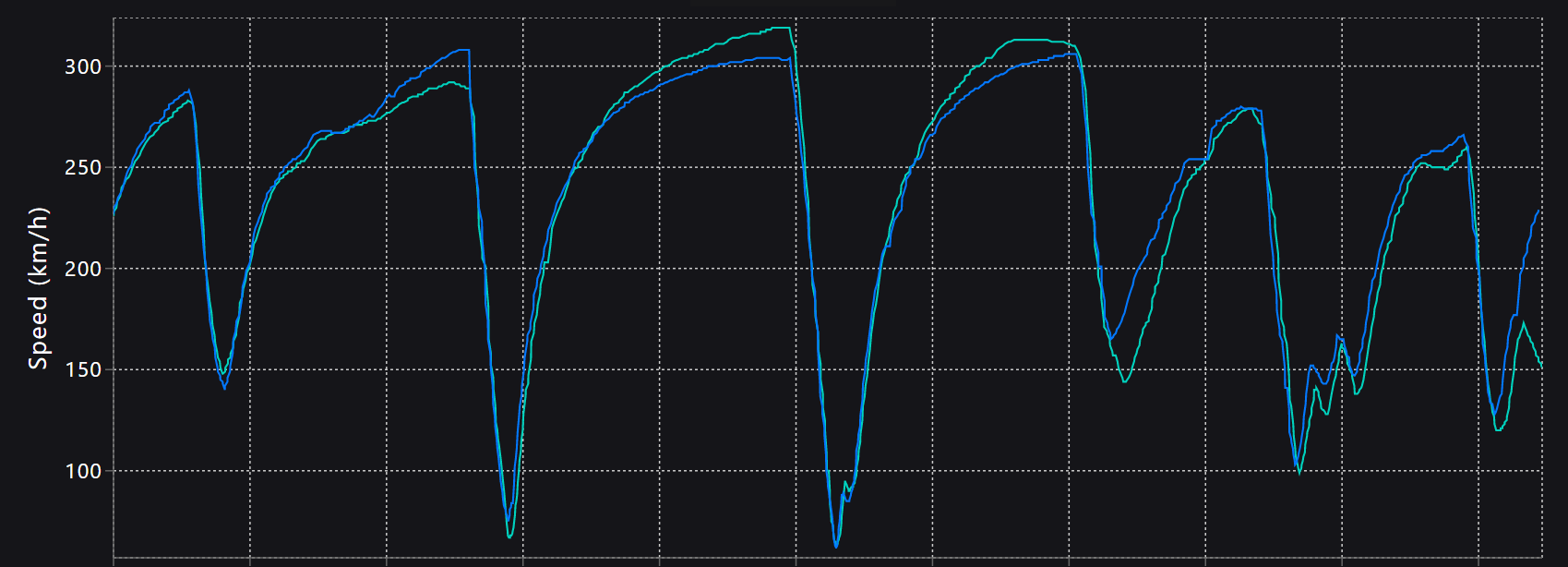Click the 100 y-axis tick label
The width and height of the screenshot is (1568, 567).
click(x=82, y=471)
